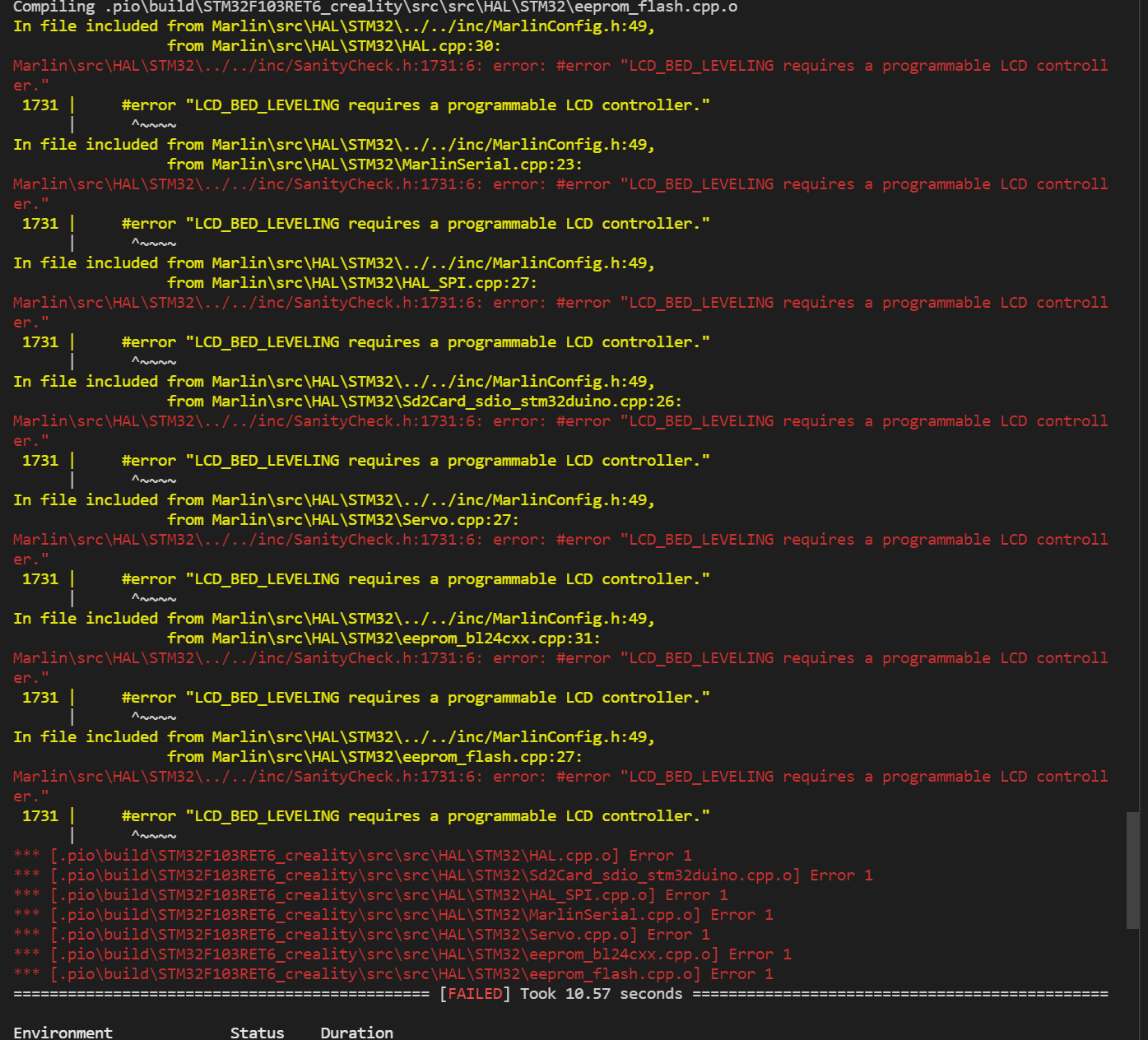Click the eeprom_flash.cpp.o Error 1 build path
1148x1040 pixels.
[x=375, y=974]
